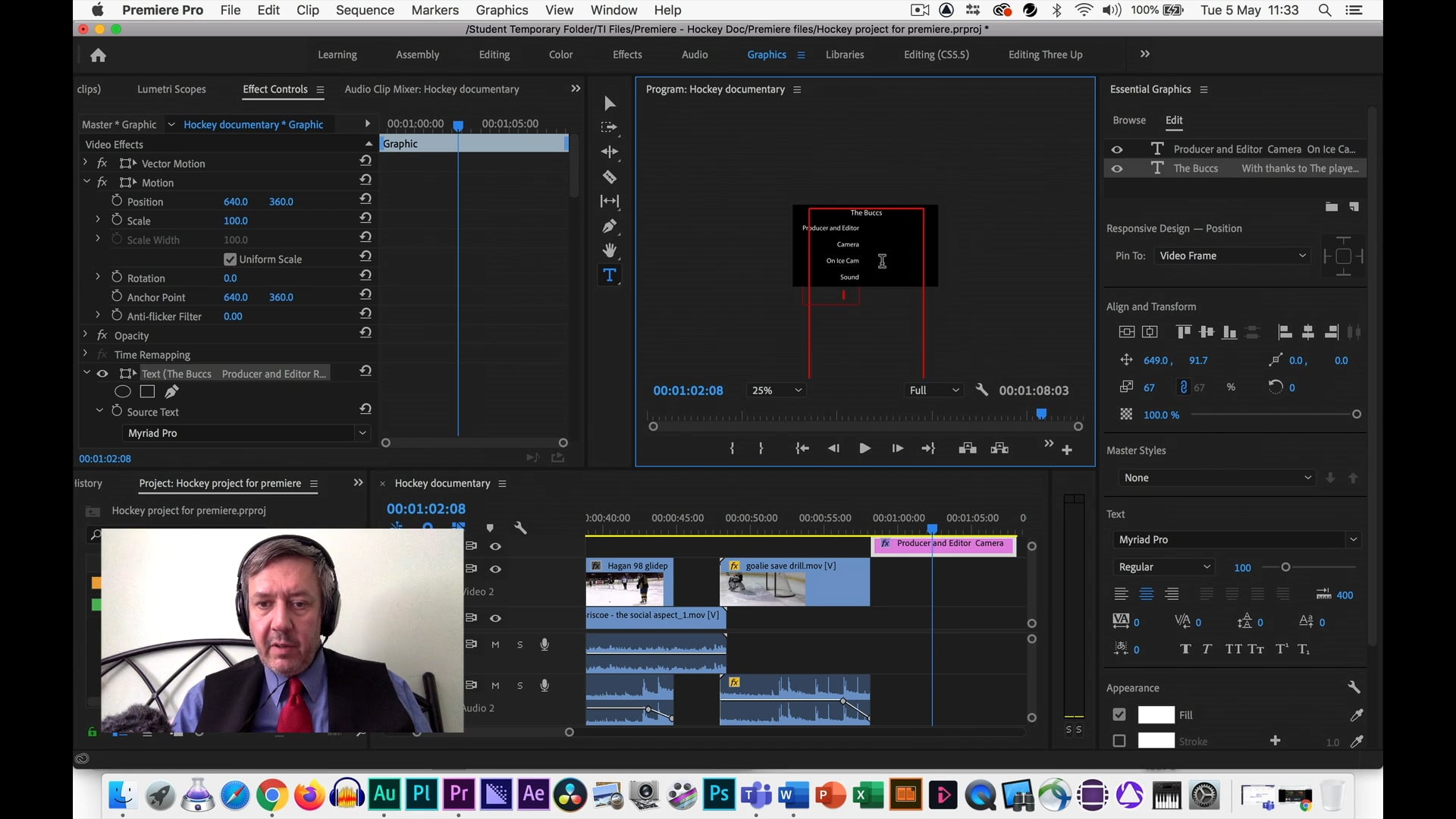
Task: Select the Type tool
Action: 610,275
